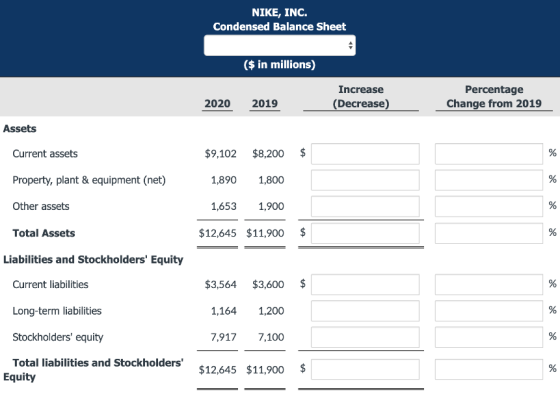Select Stockholders' equity Increase (Decrease) field

tap(365, 337)
